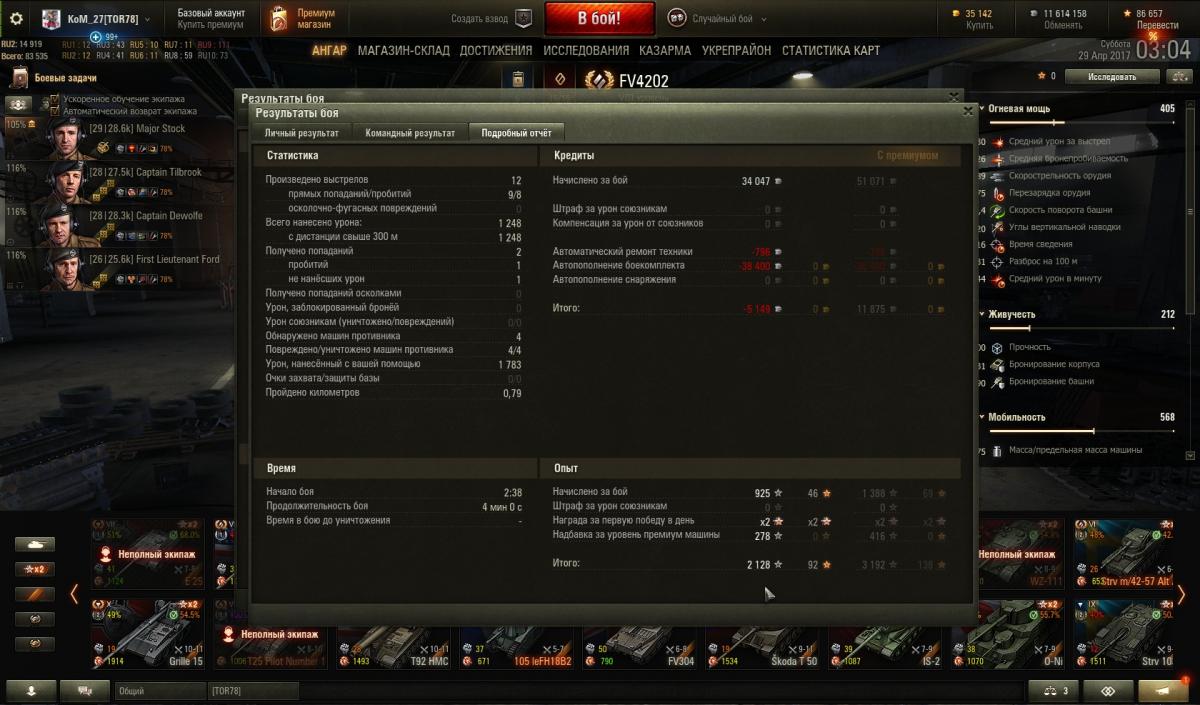1200x705 pixels.
Task: Open the Team result tab
Action: [410, 132]
